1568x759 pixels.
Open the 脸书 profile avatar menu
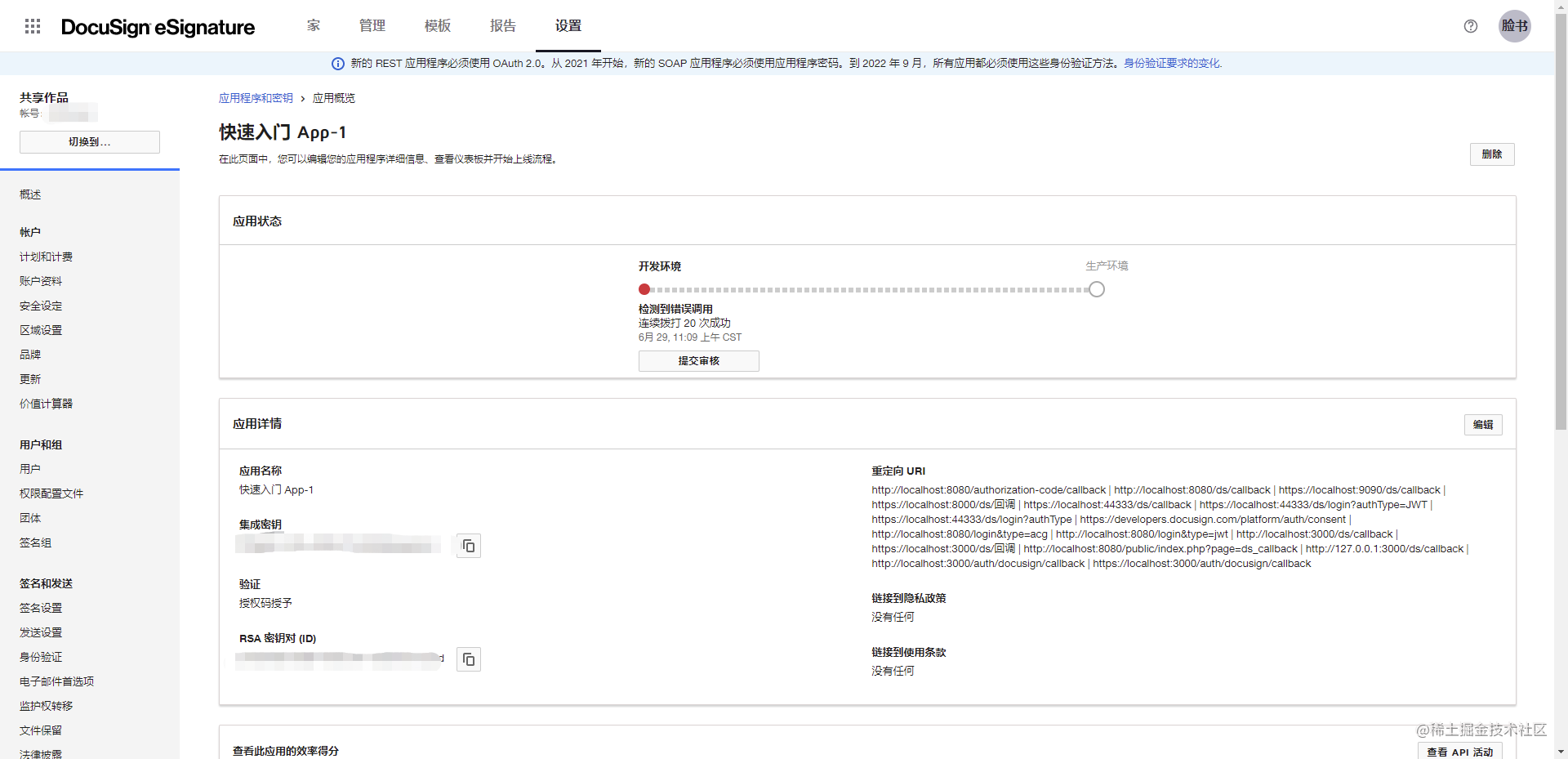1515,25
